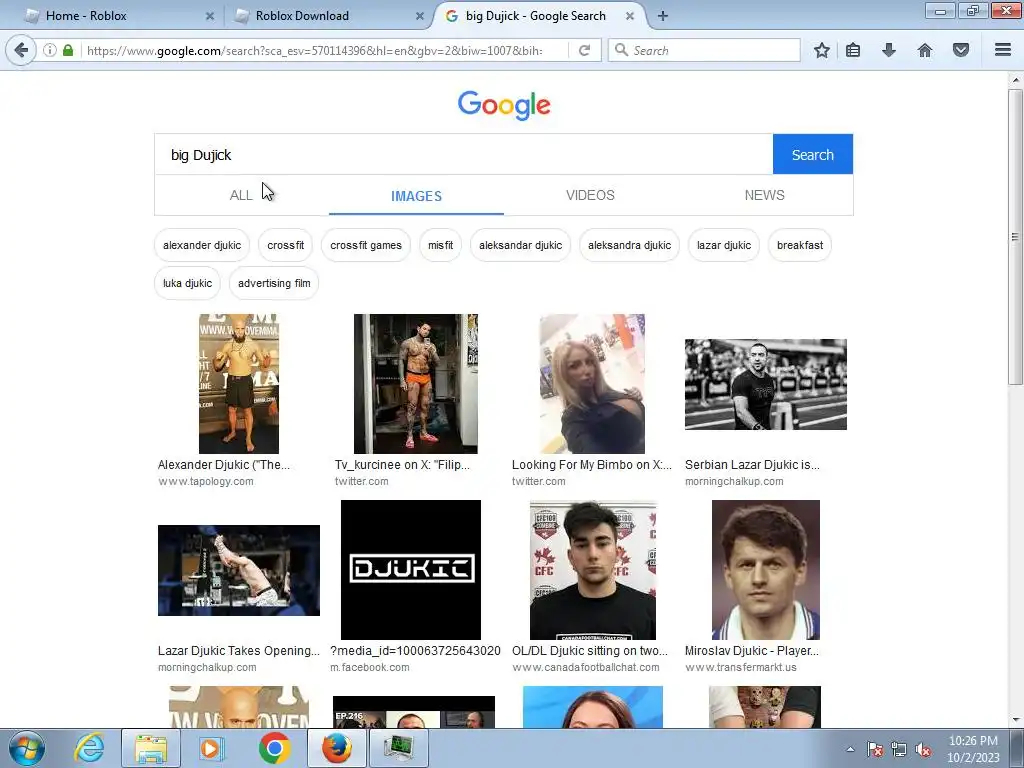Image resolution: width=1024 pixels, height=768 pixels.
Task: Select the crossfit suggestion chip
Action: pyautogui.click(x=285, y=246)
